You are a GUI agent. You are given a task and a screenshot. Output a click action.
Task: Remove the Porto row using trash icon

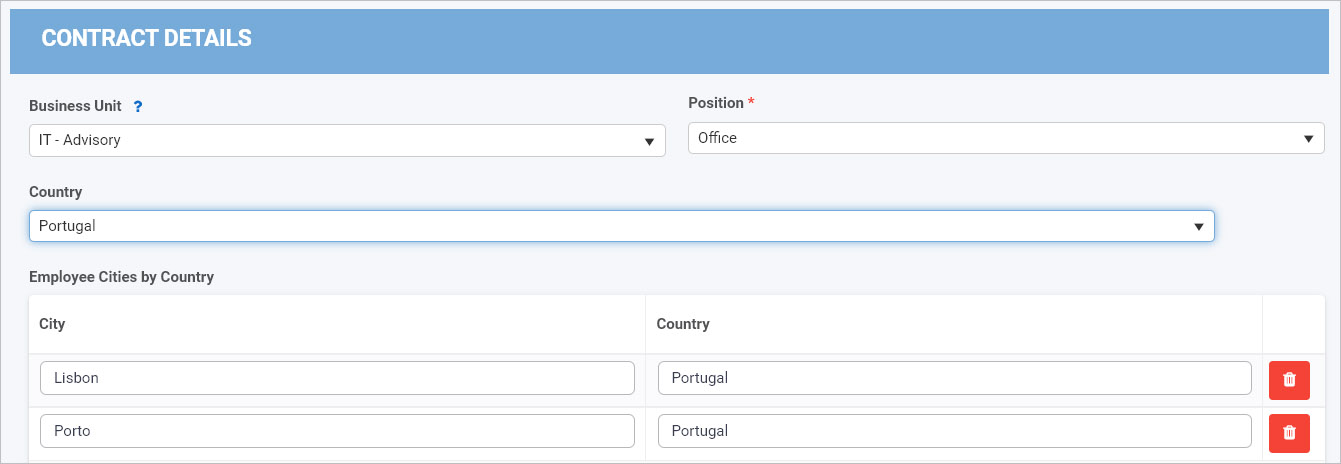pos(1289,432)
